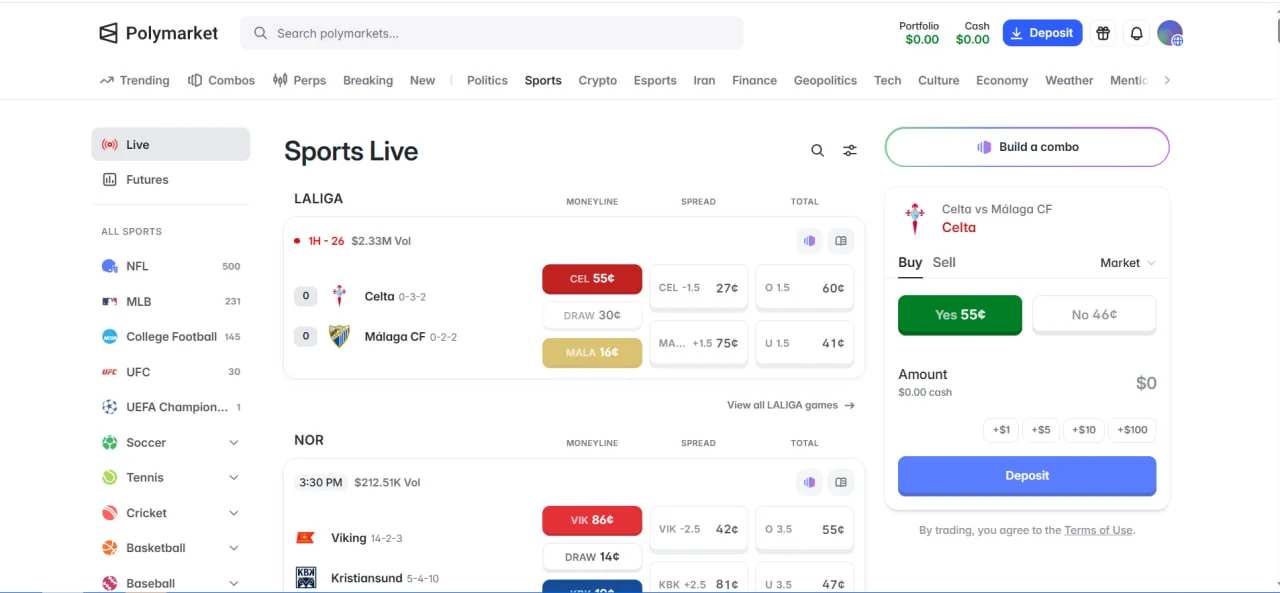Open game view icon in Celta card
The width and height of the screenshot is (1280, 593).
click(841, 241)
